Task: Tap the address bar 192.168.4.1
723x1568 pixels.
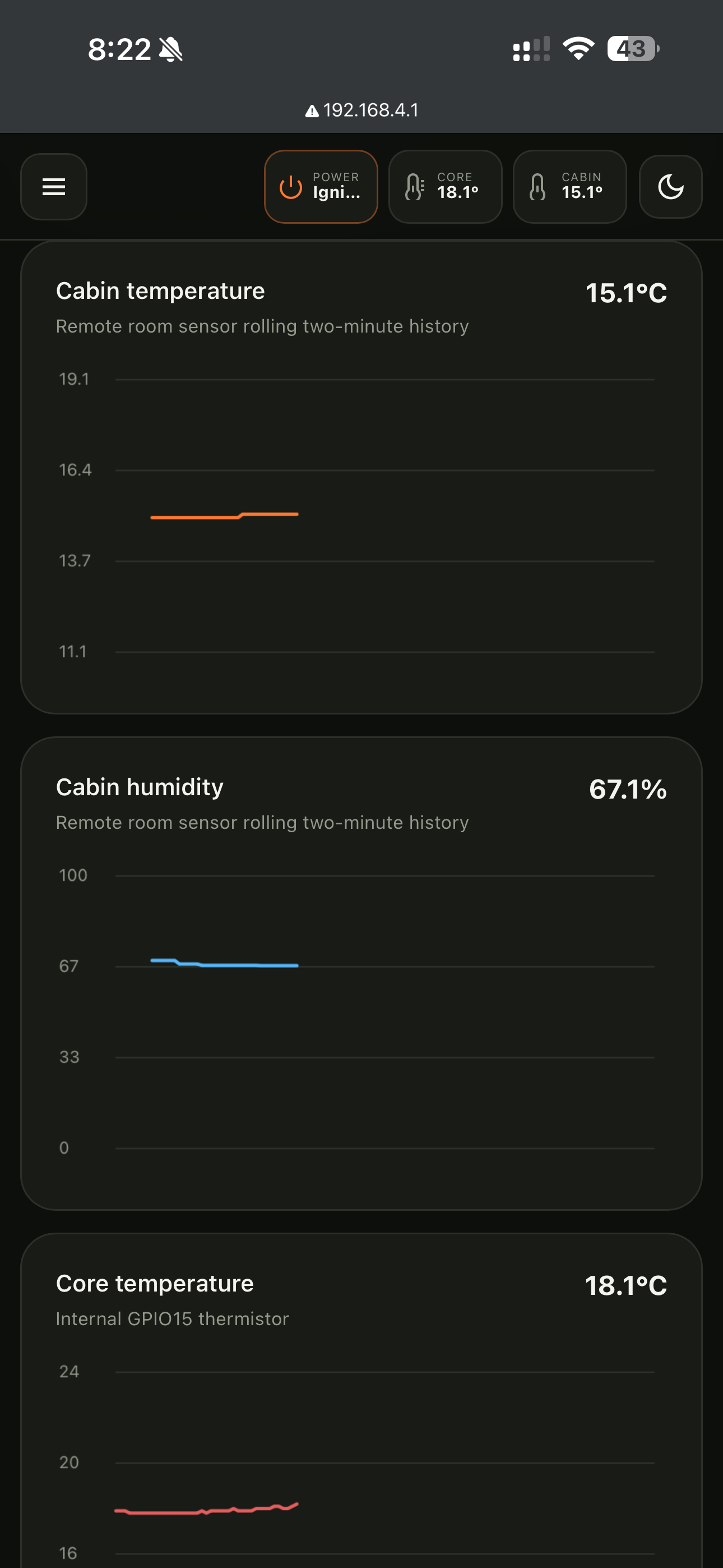Action: coord(362,110)
